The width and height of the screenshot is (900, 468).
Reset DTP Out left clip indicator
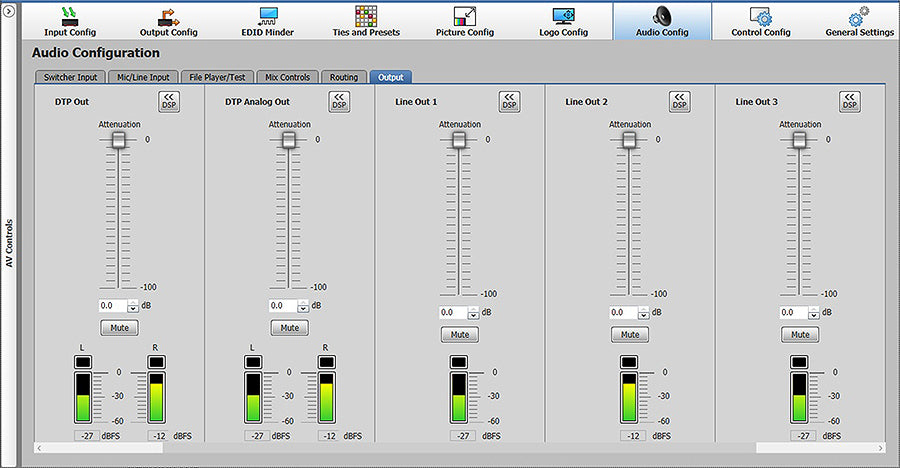coord(83,362)
